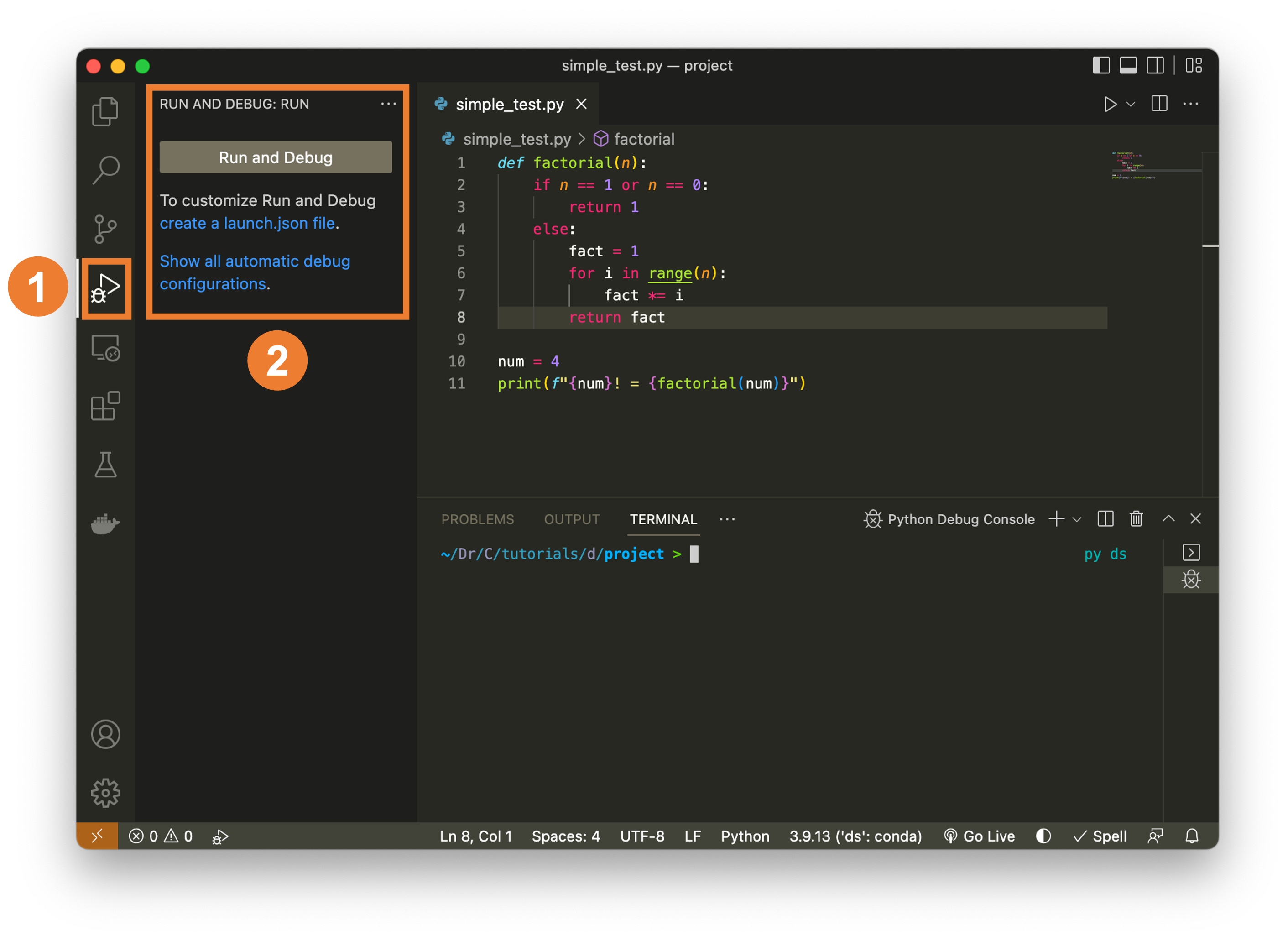Viewport: 1288px width, 941px height.
Task: Toggle Spell checker in status bar
Action: (x=1100, y=836)
